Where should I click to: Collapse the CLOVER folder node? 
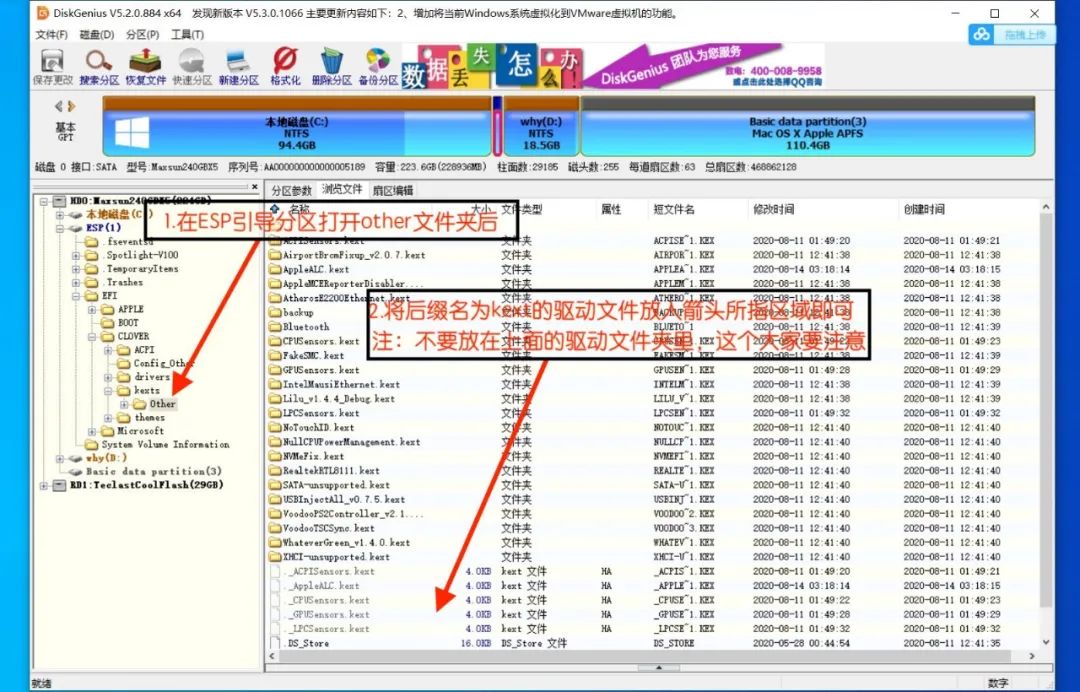92,337
